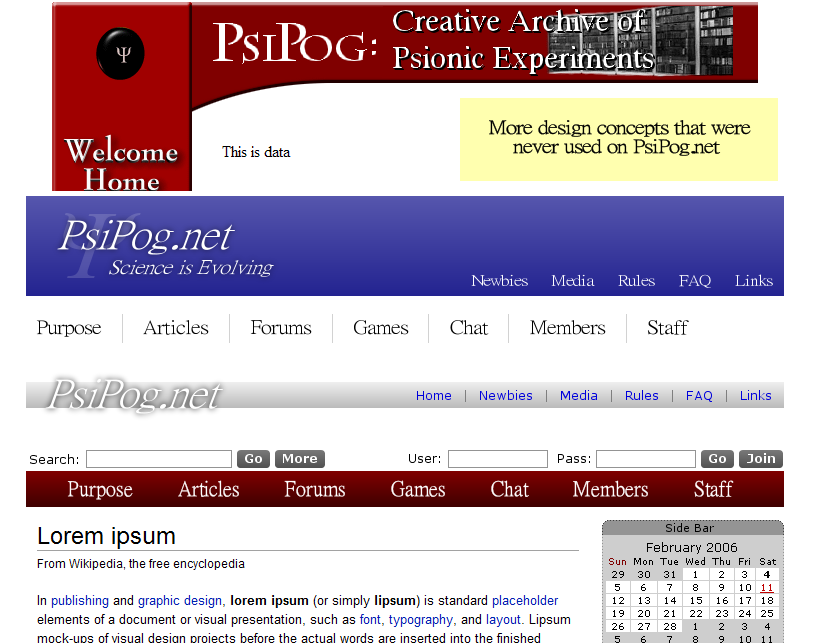Open Games in the dark red menu bar
The width and height of the screenshot is (815, 643).
point(418,490)
